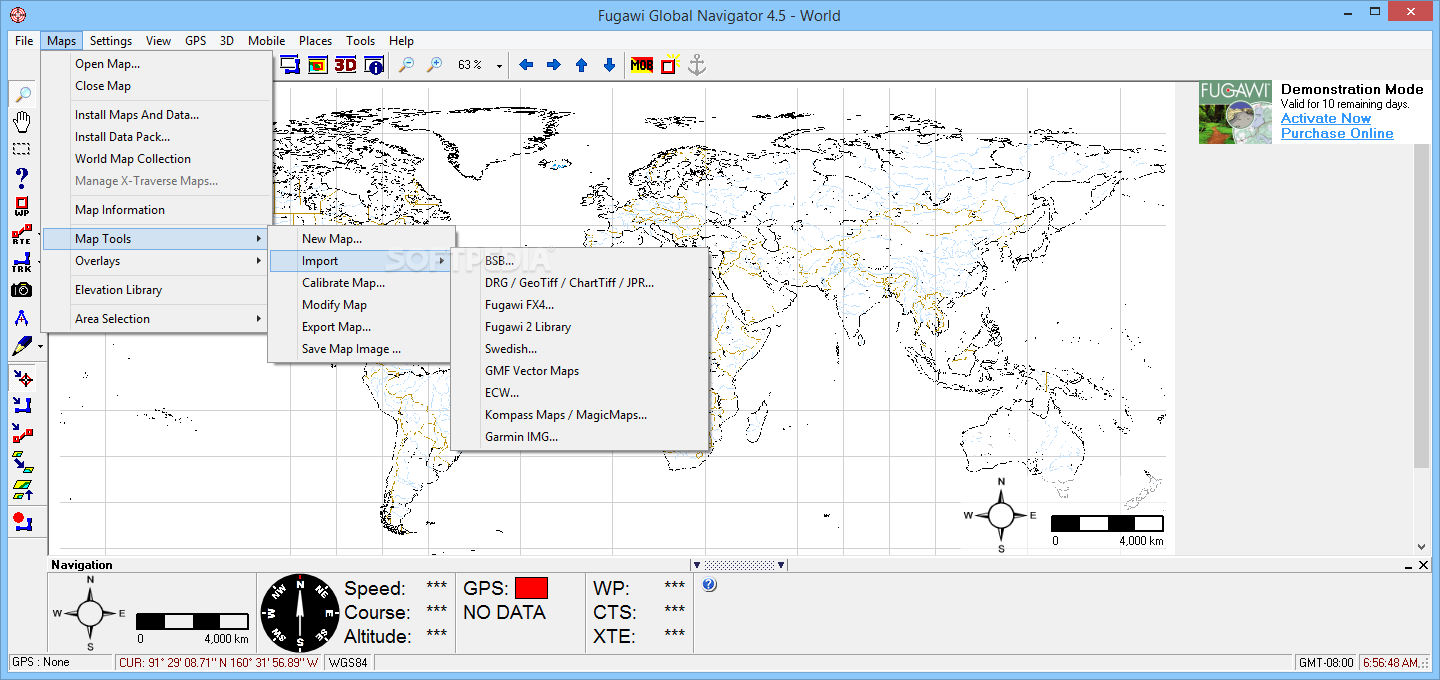Select the dashed rectangle selection tool
Screen dimensions: 1440x680
[x=22, y=149]
